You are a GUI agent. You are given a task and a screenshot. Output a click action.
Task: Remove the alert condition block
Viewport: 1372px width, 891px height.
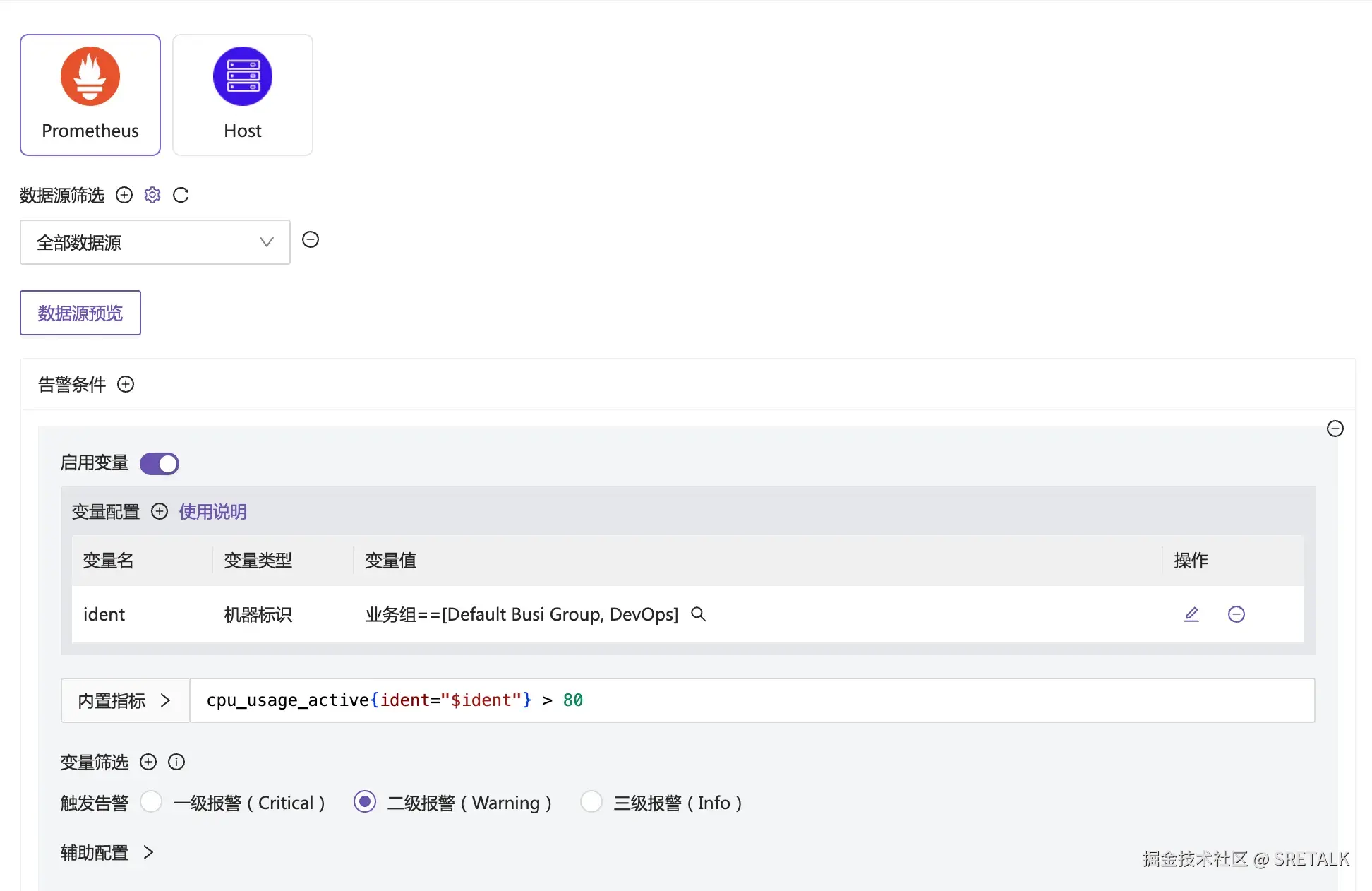tap(1335, 429)
